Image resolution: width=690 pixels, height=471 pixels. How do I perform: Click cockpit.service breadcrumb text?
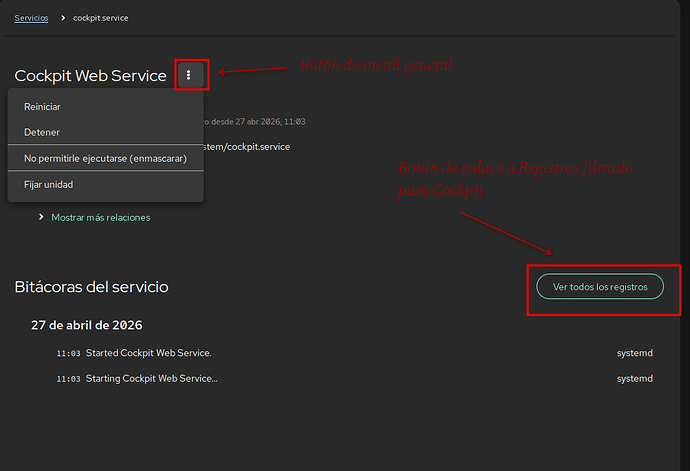101,18
